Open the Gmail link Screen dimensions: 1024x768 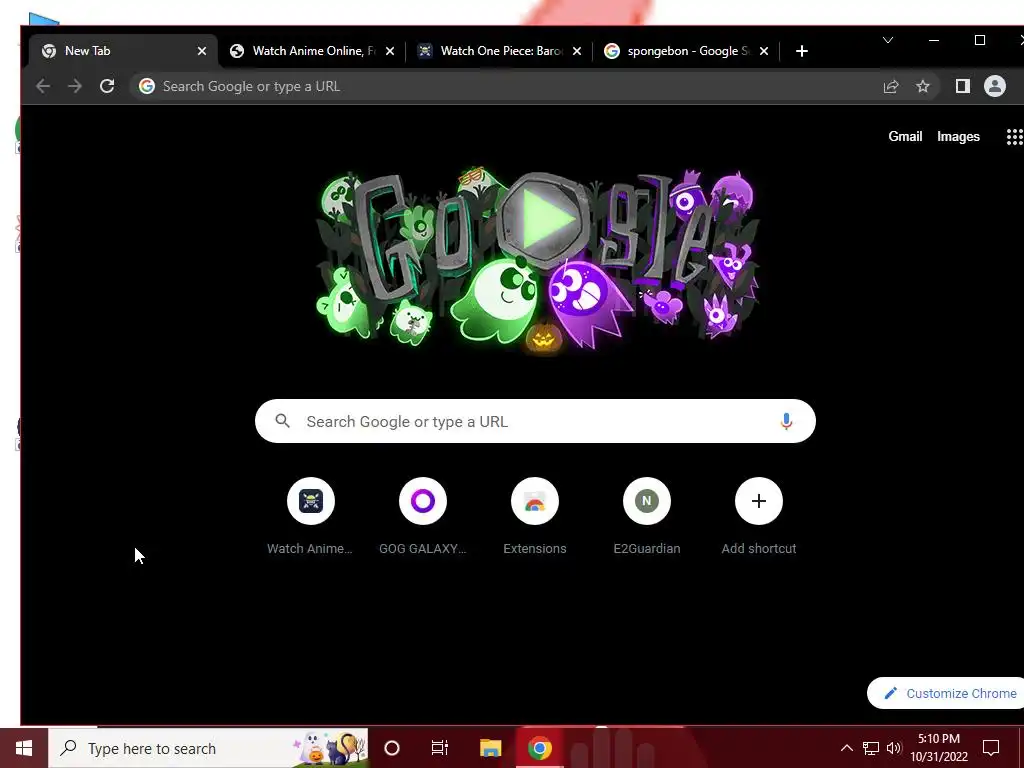(905, 136)
